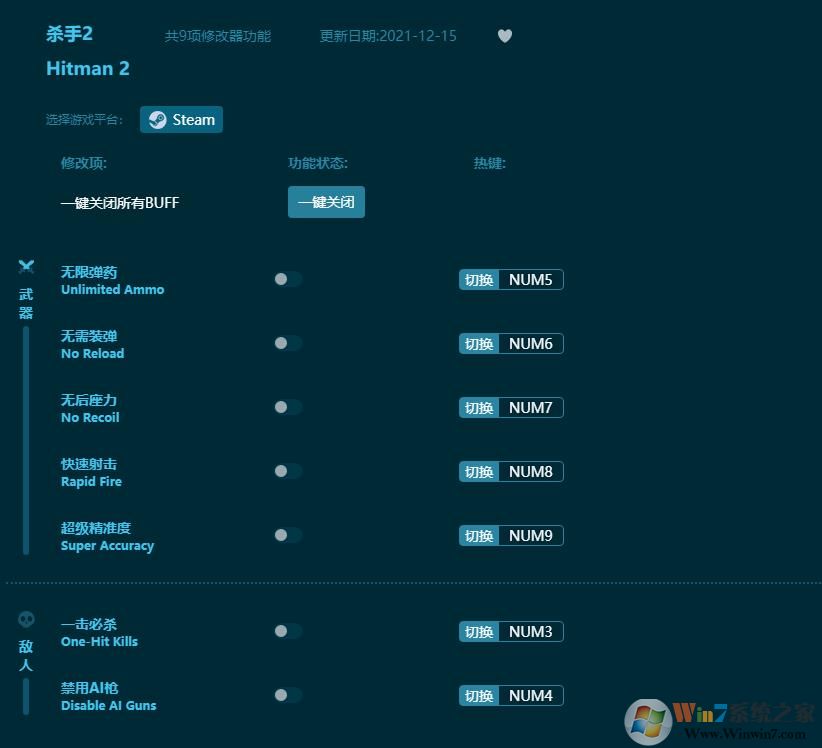Screen dimensions: 822x748
Task: Enable the Disable AI Guns toggle
Action: coord(287,695)
